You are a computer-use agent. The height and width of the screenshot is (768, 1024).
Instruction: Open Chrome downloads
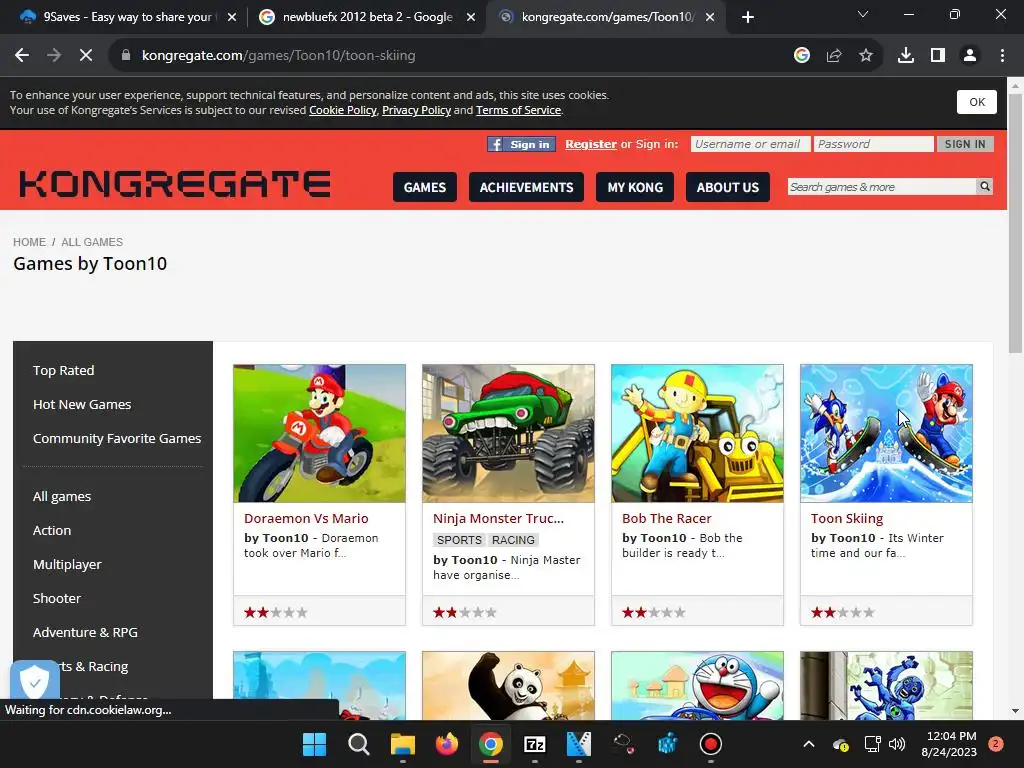906,56
